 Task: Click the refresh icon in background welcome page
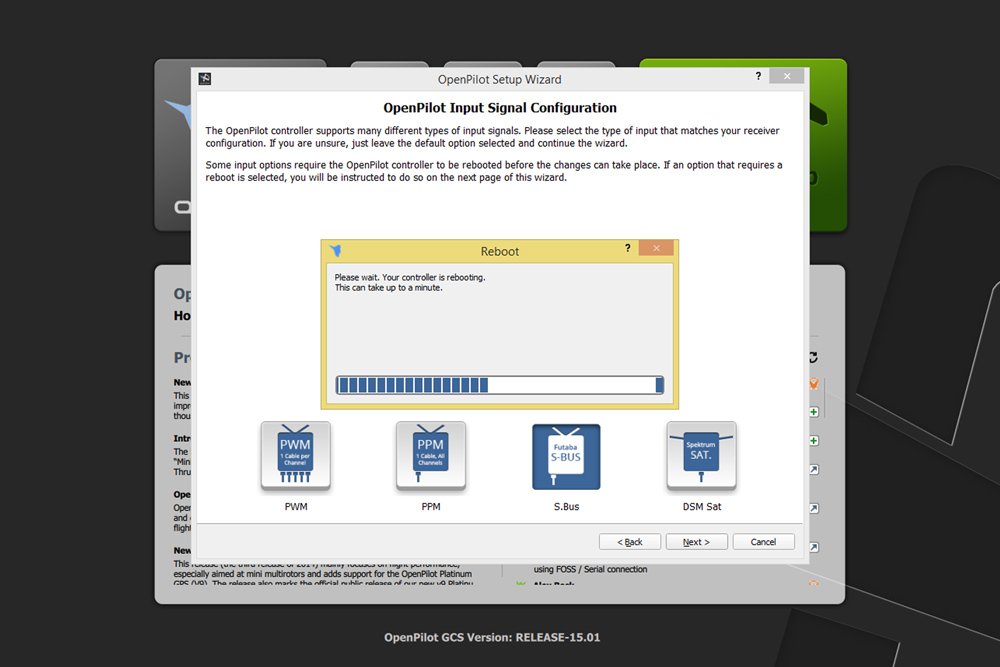tap(813, 358)
